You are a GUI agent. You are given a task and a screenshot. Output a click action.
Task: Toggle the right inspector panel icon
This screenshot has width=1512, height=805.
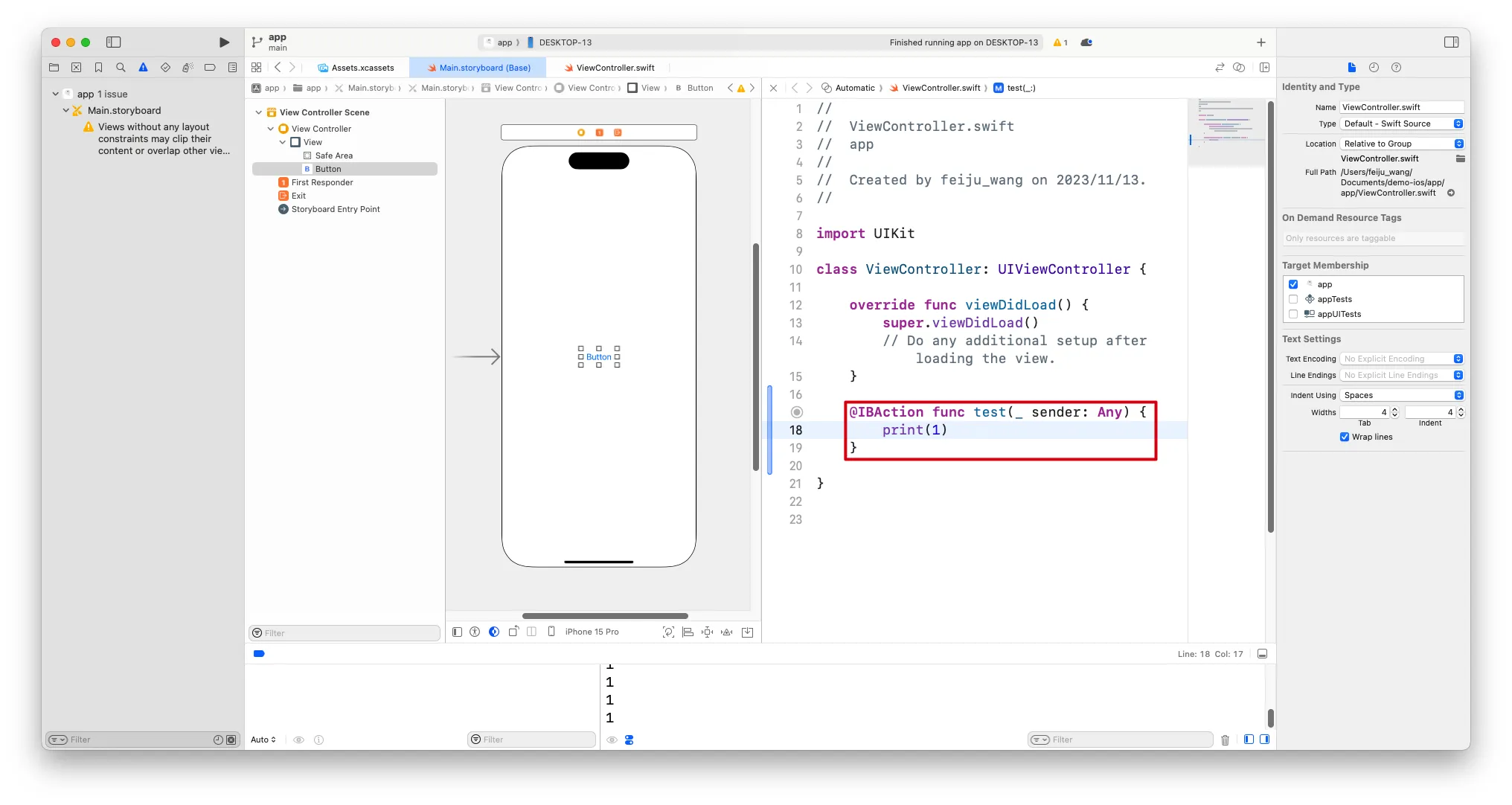click(x=1451, y=42)
